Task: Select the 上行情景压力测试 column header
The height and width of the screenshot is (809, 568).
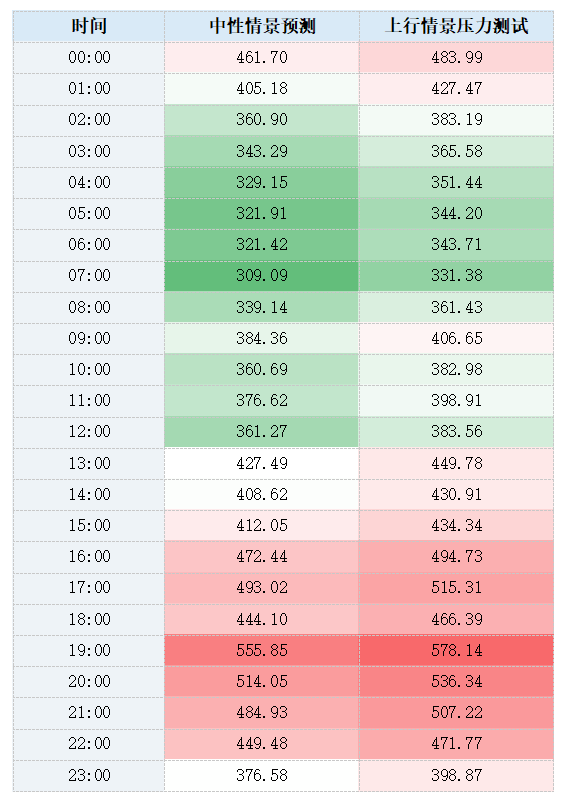Action: coord(457,26)
